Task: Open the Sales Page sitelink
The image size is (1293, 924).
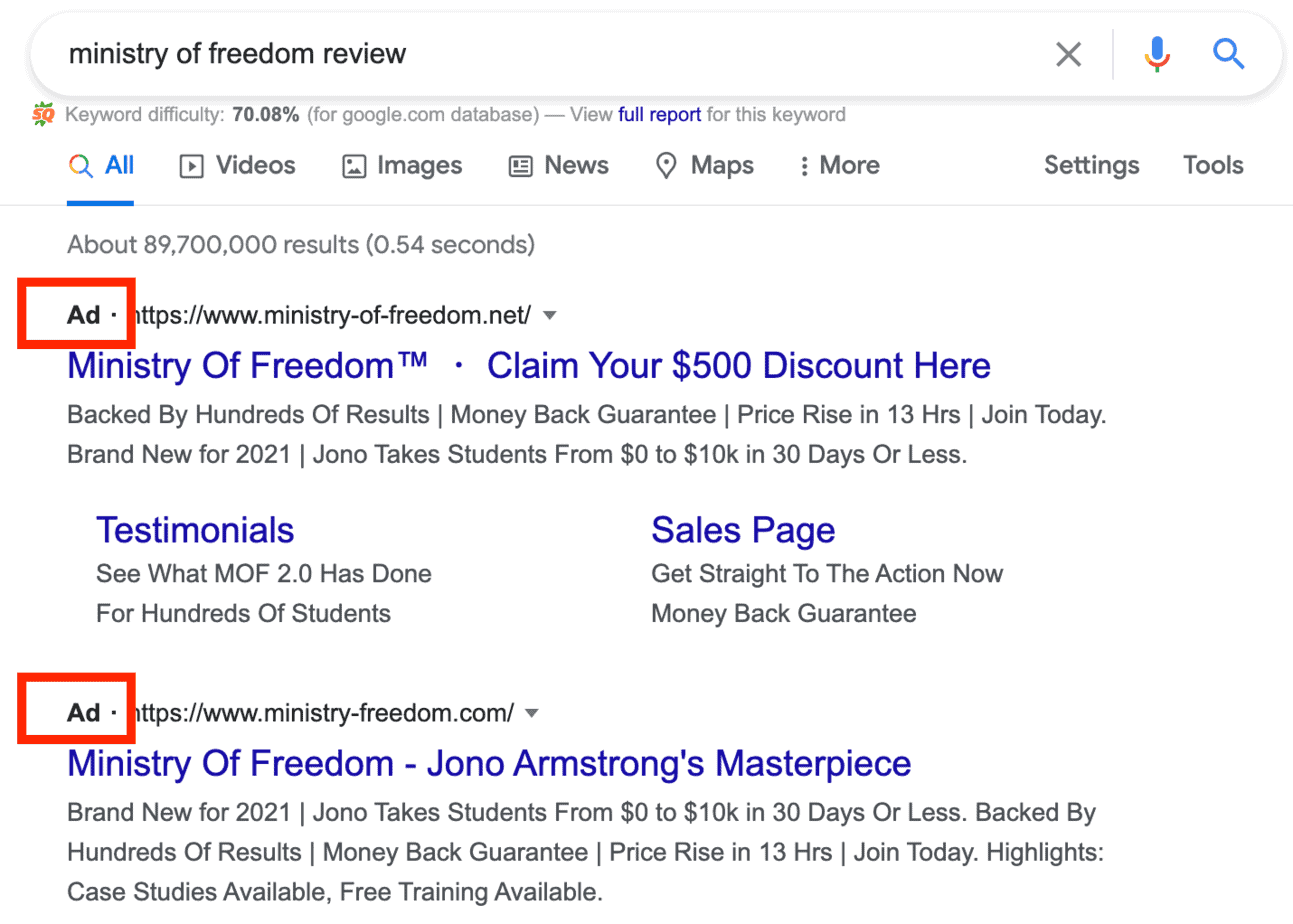Action: pos(743,530)
